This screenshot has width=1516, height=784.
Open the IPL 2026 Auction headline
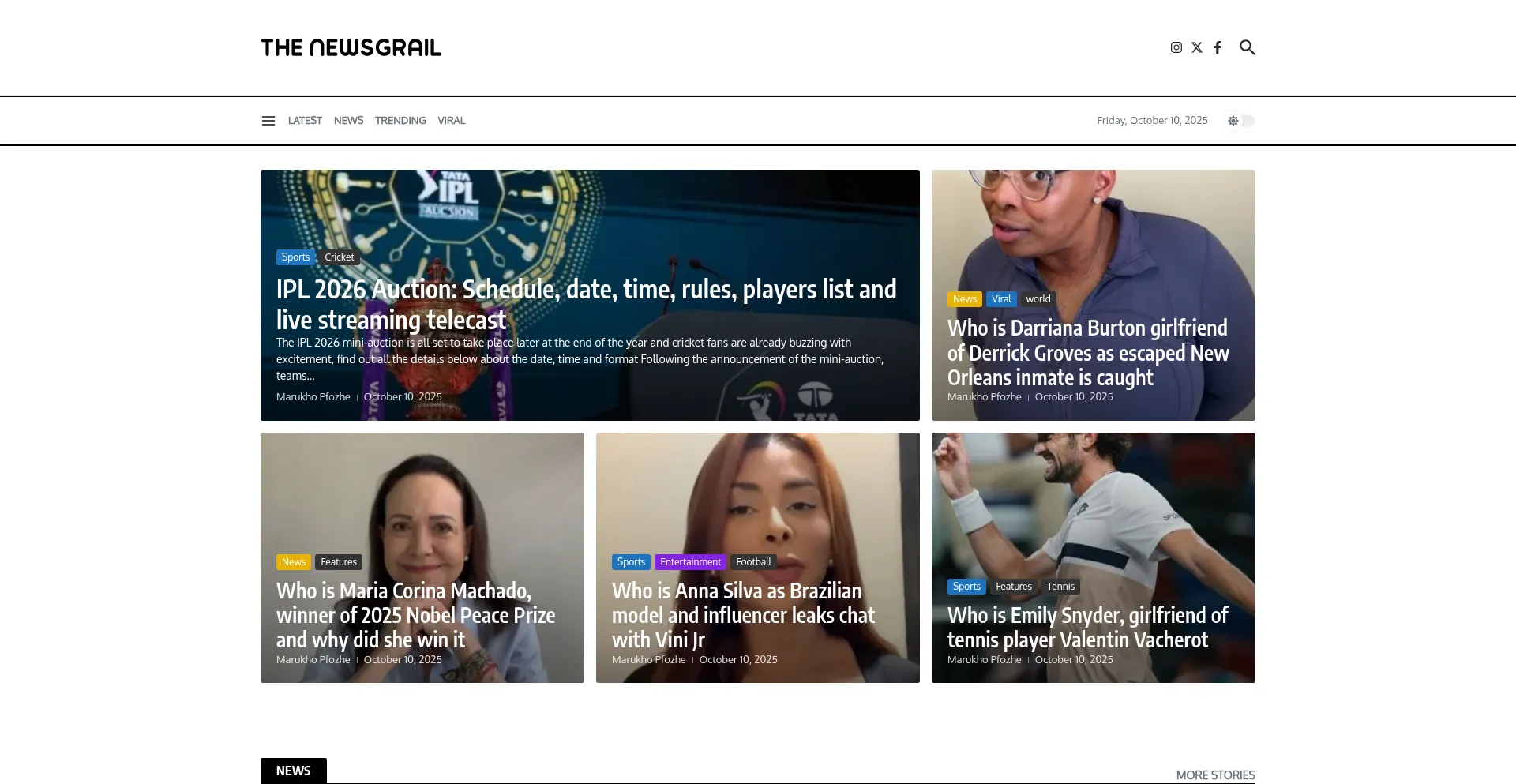586,304
